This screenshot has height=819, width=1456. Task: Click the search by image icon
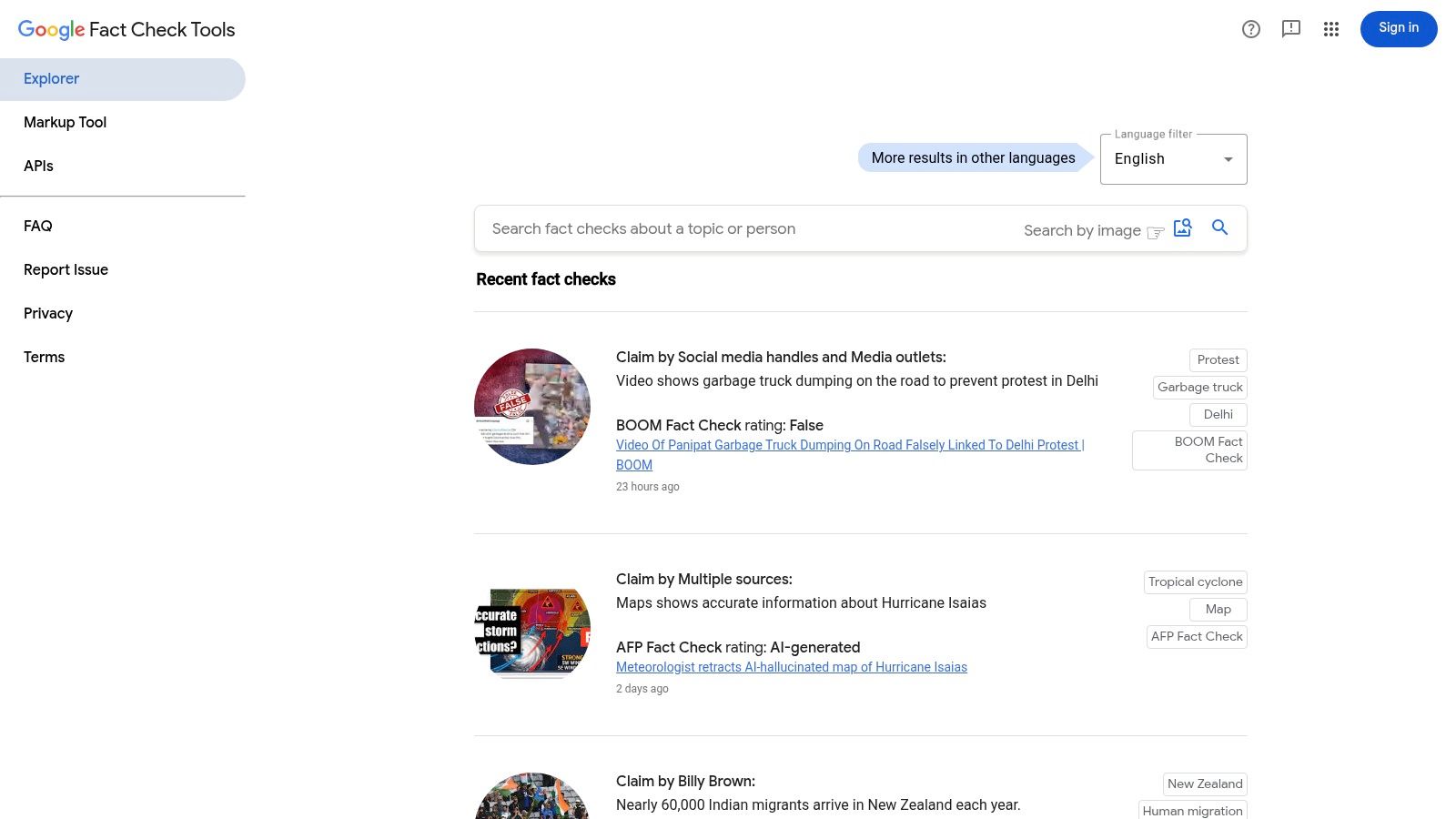pos(1182,228)
